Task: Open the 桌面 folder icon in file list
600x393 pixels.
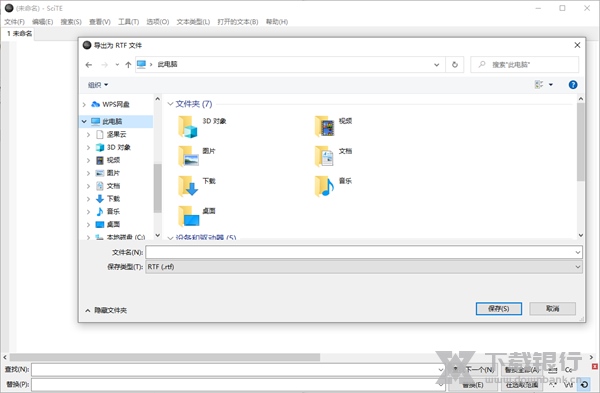Action: click(x=189, y=216)
